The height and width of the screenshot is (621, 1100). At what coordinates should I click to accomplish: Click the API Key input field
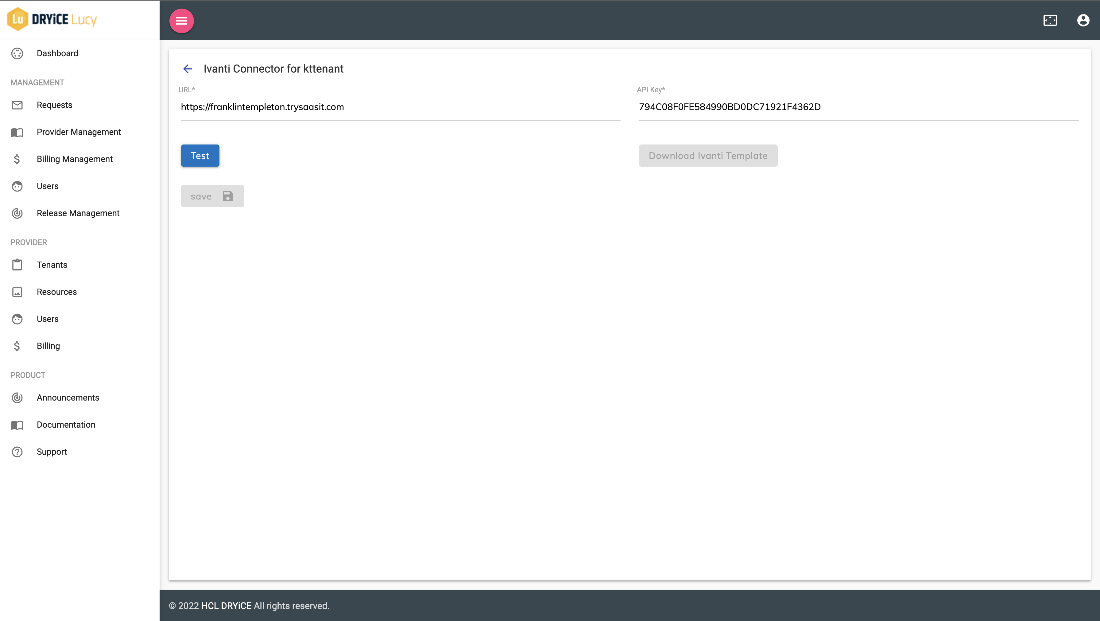pos(859,107)
